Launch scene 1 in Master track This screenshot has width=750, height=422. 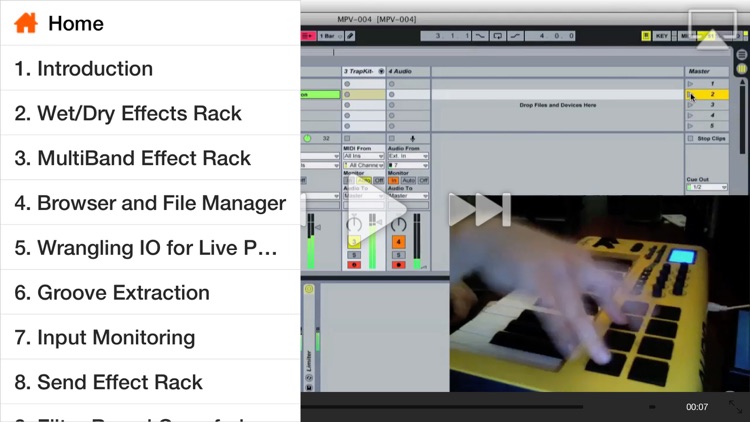pyautogui.click(x=690, y=84)
